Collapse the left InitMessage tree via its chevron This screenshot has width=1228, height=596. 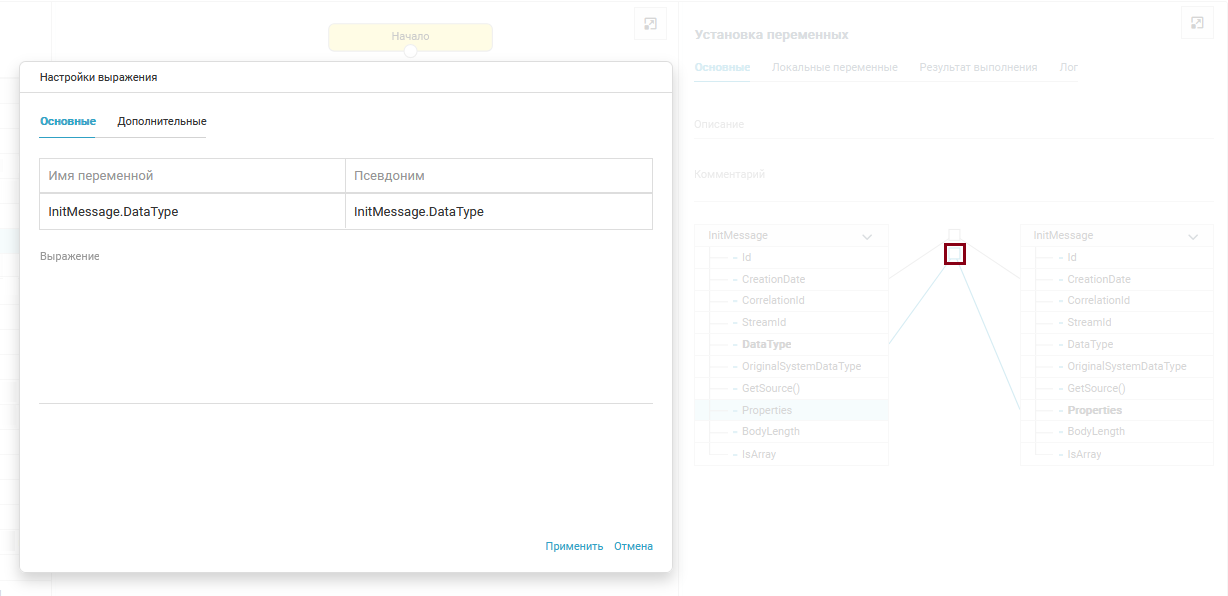[867, 236]
